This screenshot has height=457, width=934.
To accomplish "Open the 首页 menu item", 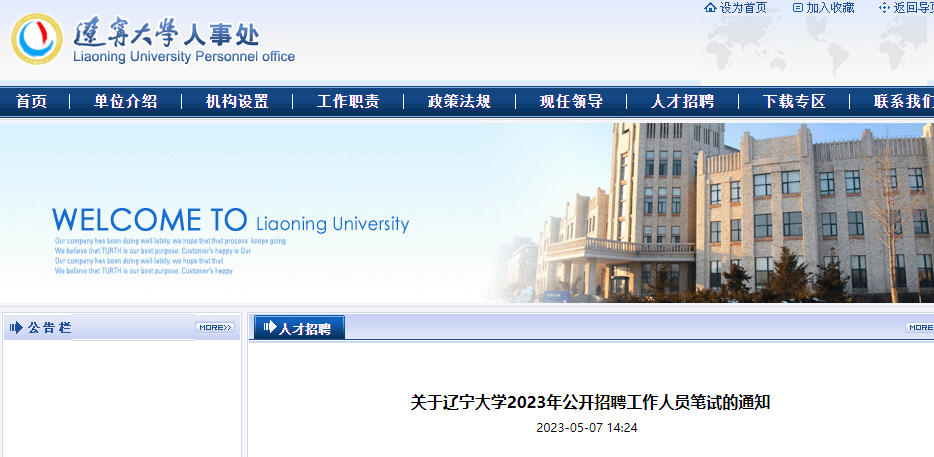I will 32,101.
